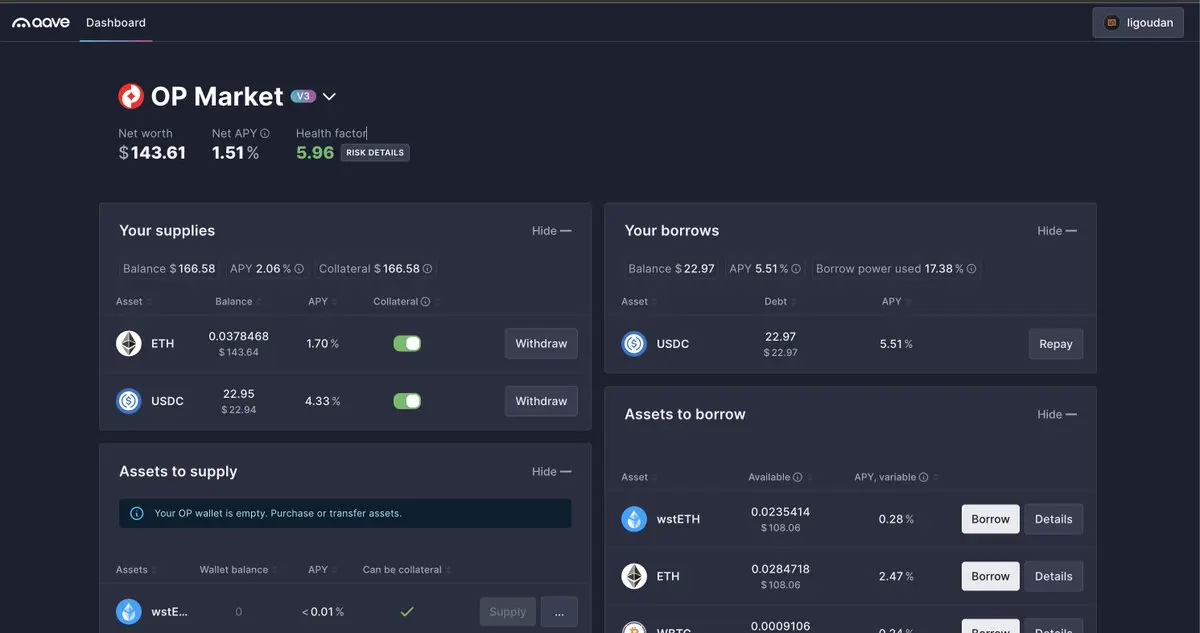1200x633 pixels.
Task: Click the Borrow power used info icon
Action: 972,269
